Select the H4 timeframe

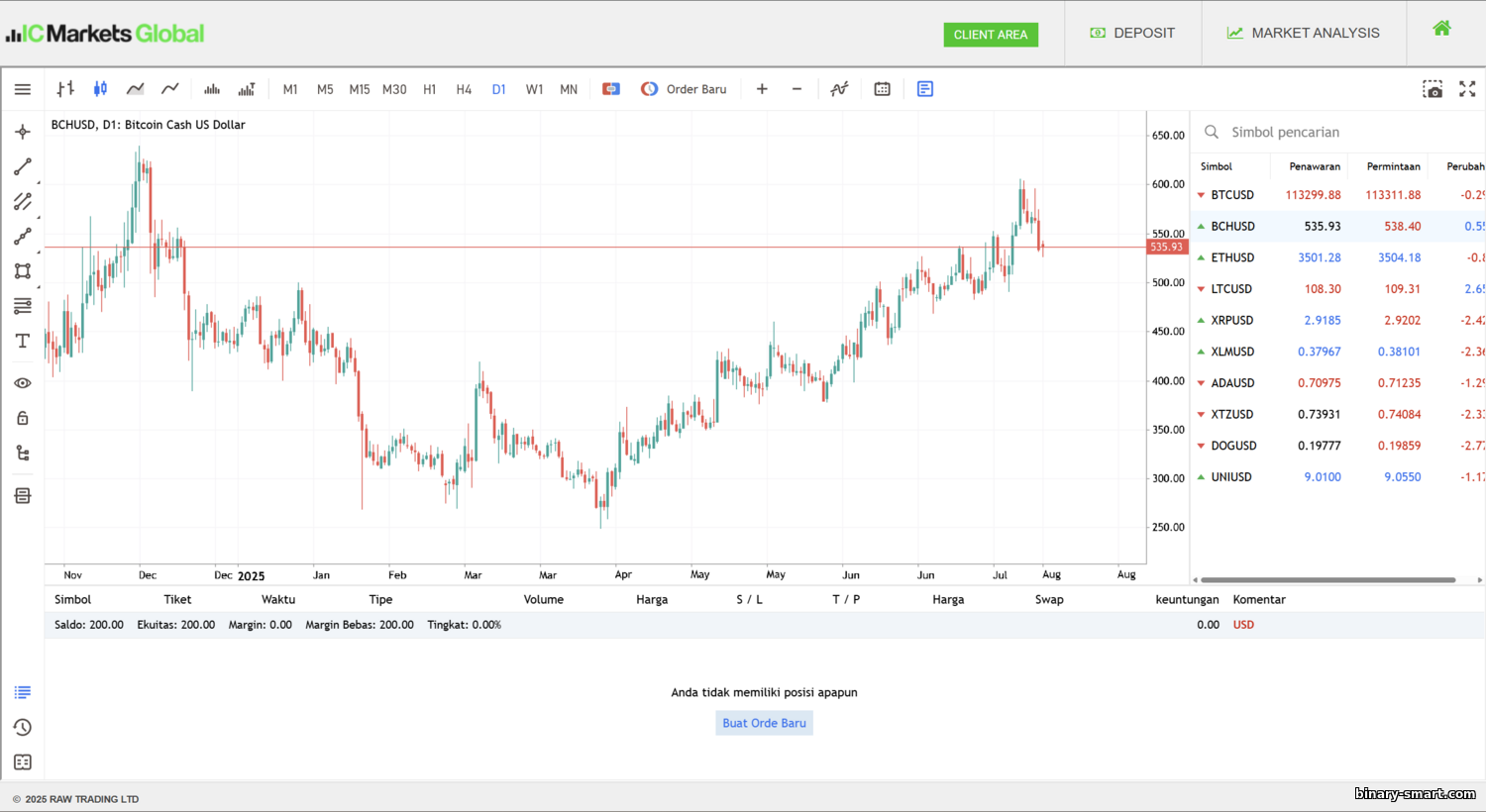(464, 89)
